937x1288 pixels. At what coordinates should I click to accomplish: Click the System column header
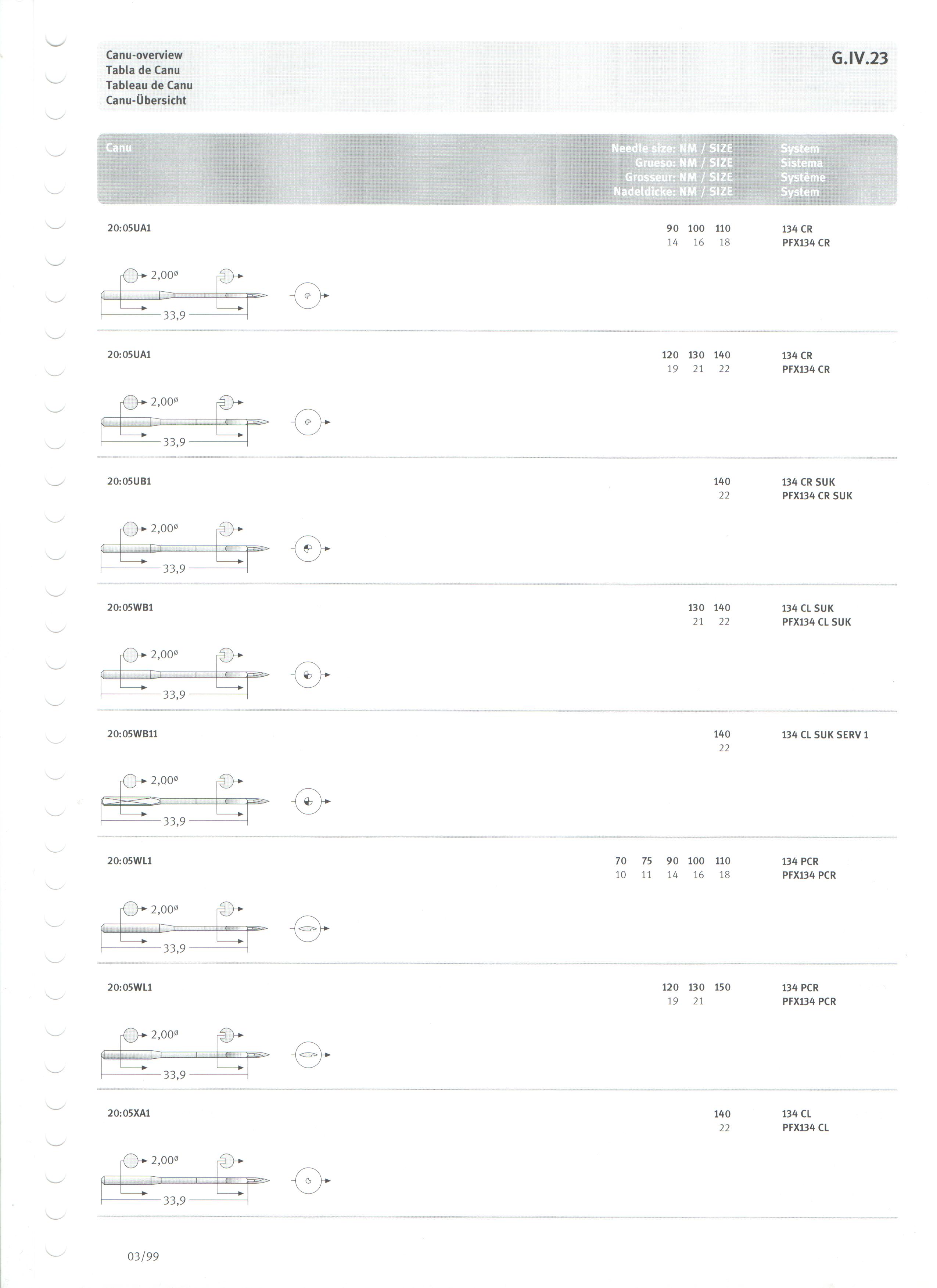point(800,148)
